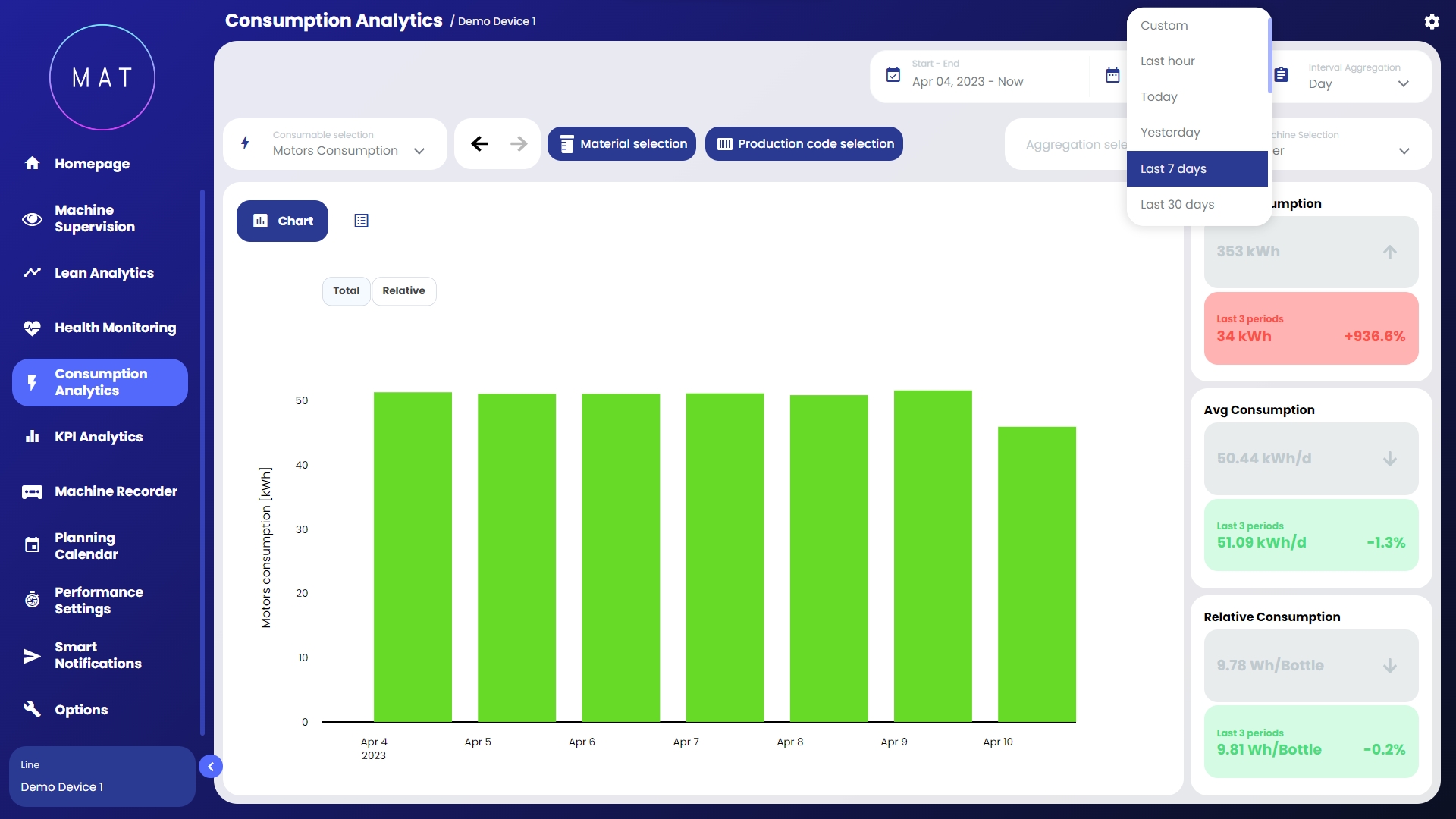
Task: Open Production code selection button
Action: [804, 143]
